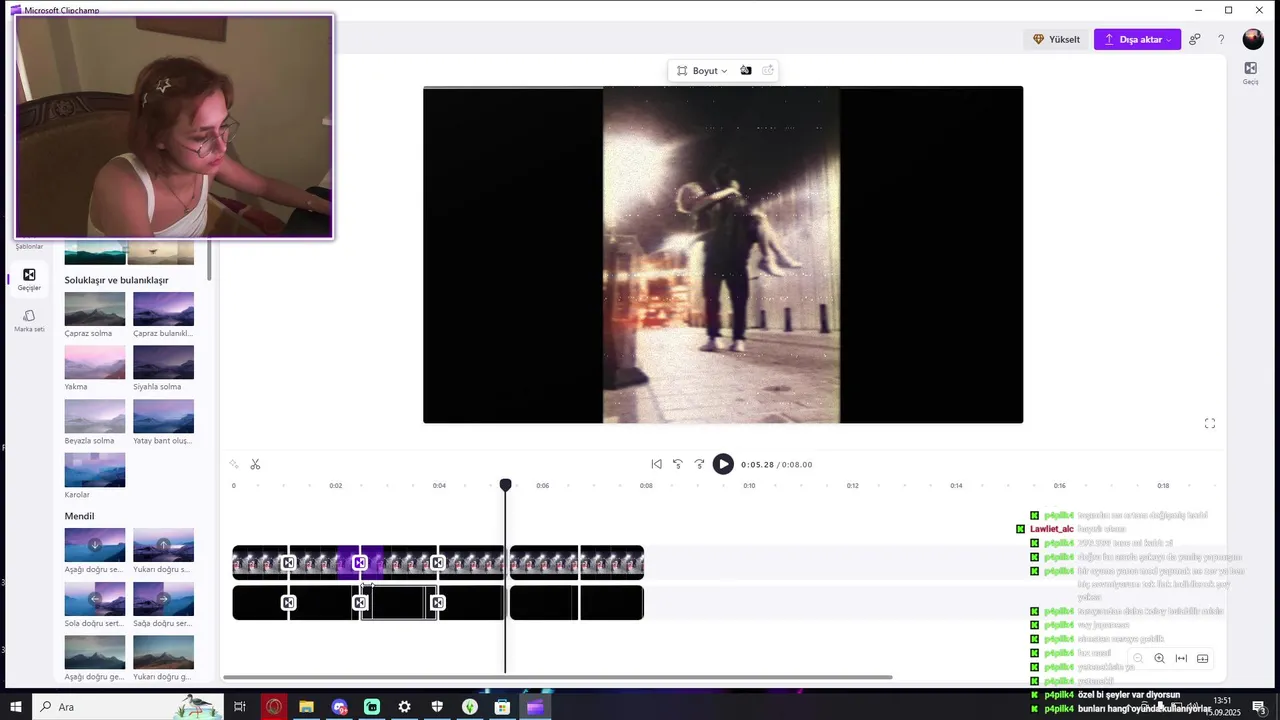
Task: Select the third transition icon on top track
Action: tap(437, 563)
